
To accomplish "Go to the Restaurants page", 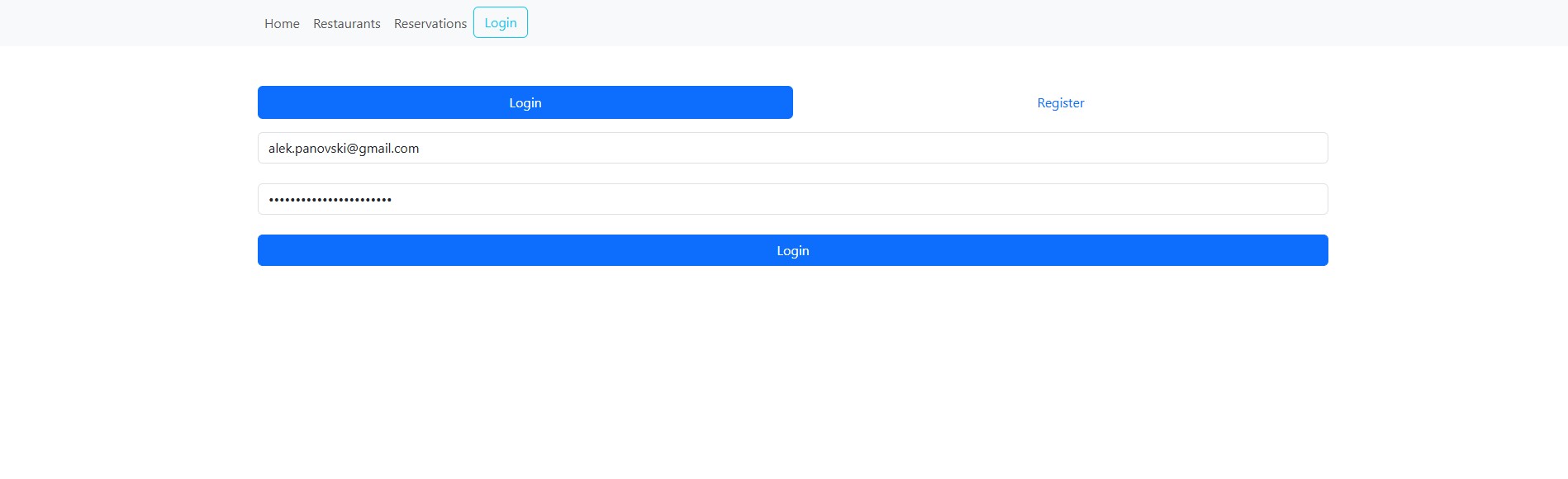I will pos(347,23).
